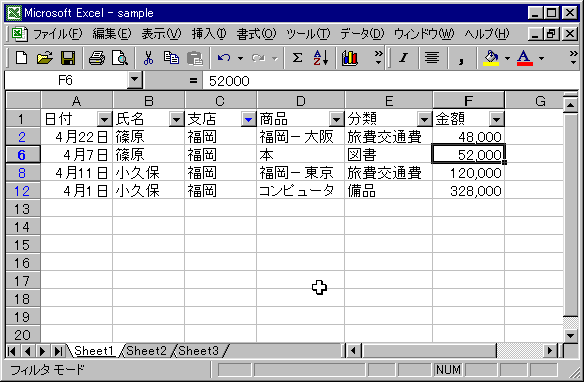
Task: Select the cell containing コンピュータ
Action: click(301, 191)
